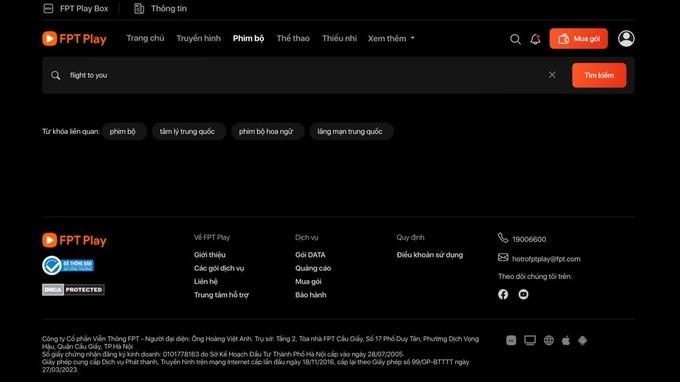The height and width of the screenshot is (382, 680).
Task: Open notifications bell
Action: coord(536,39)
